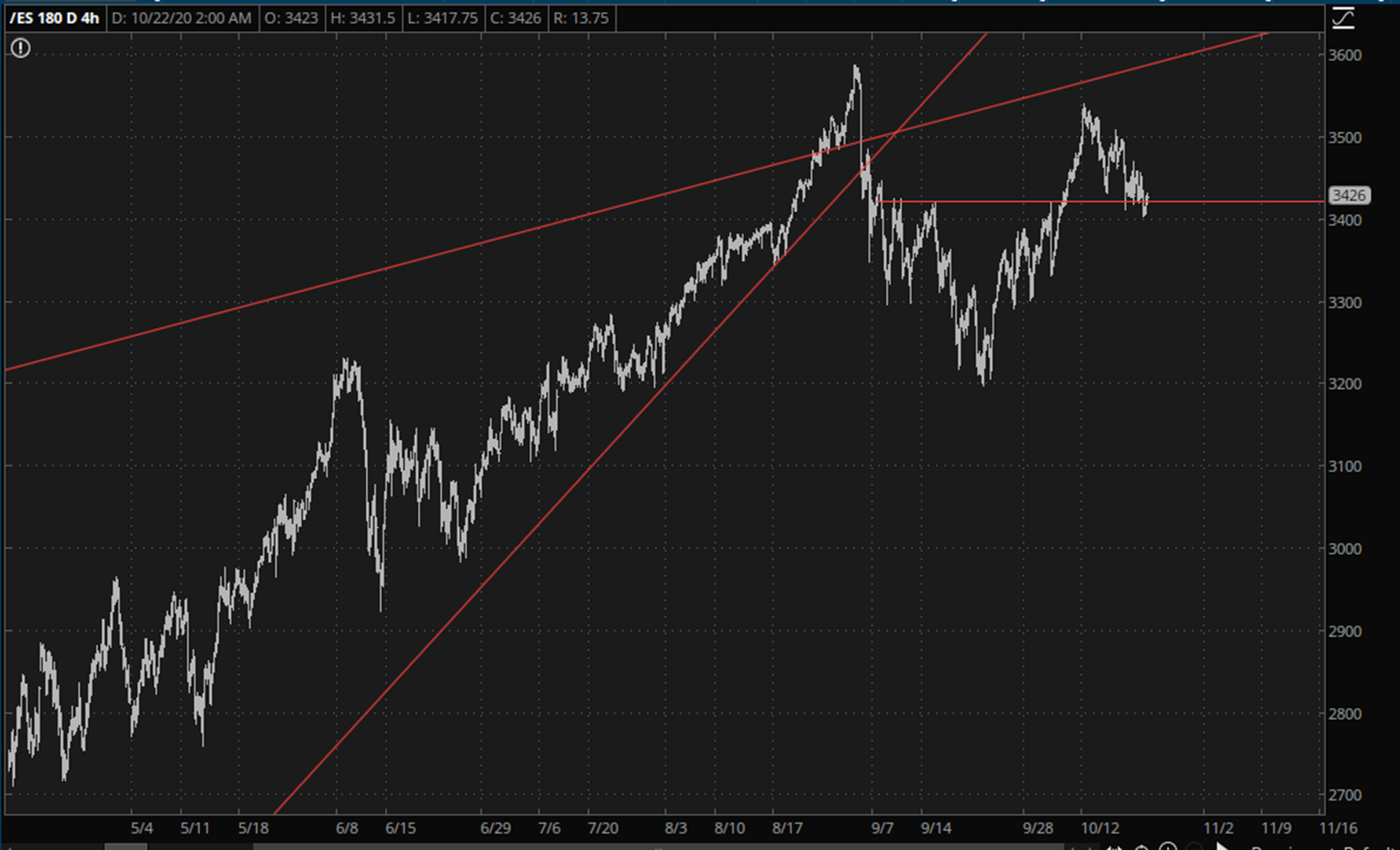Click the 9/14 date on time axis
Viewport: 1400px width, 850px height.
click(936, 828)
